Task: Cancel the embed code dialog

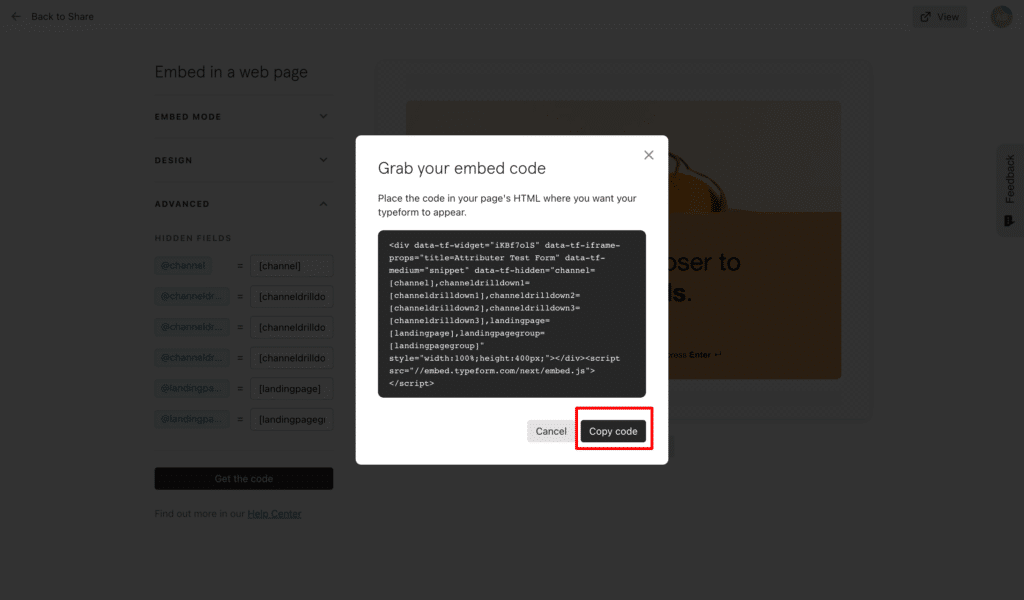Action: coord(551,431)
